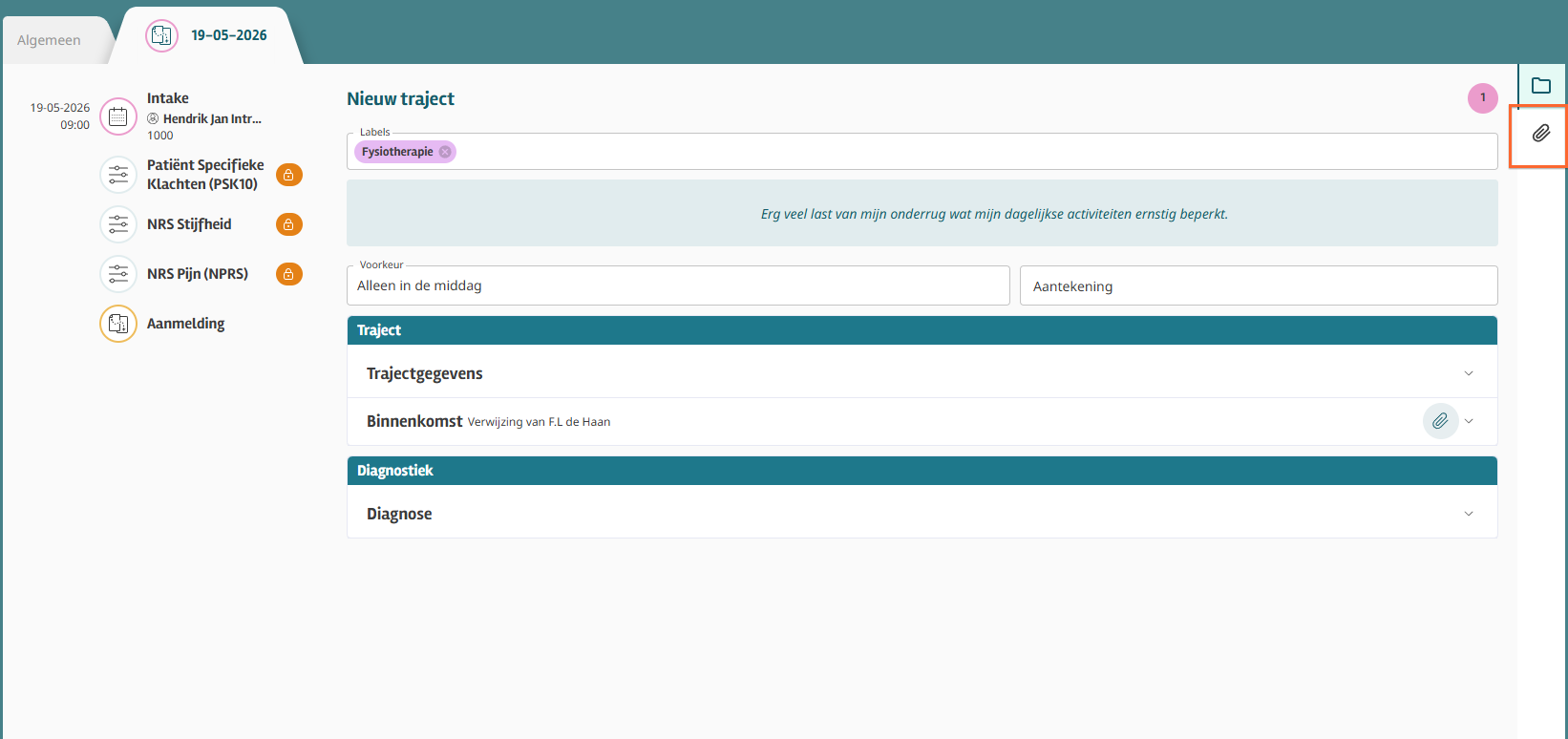Click the Nieuw traject title
Viewport: 1568px width, 739px height.
pos(400,98)
